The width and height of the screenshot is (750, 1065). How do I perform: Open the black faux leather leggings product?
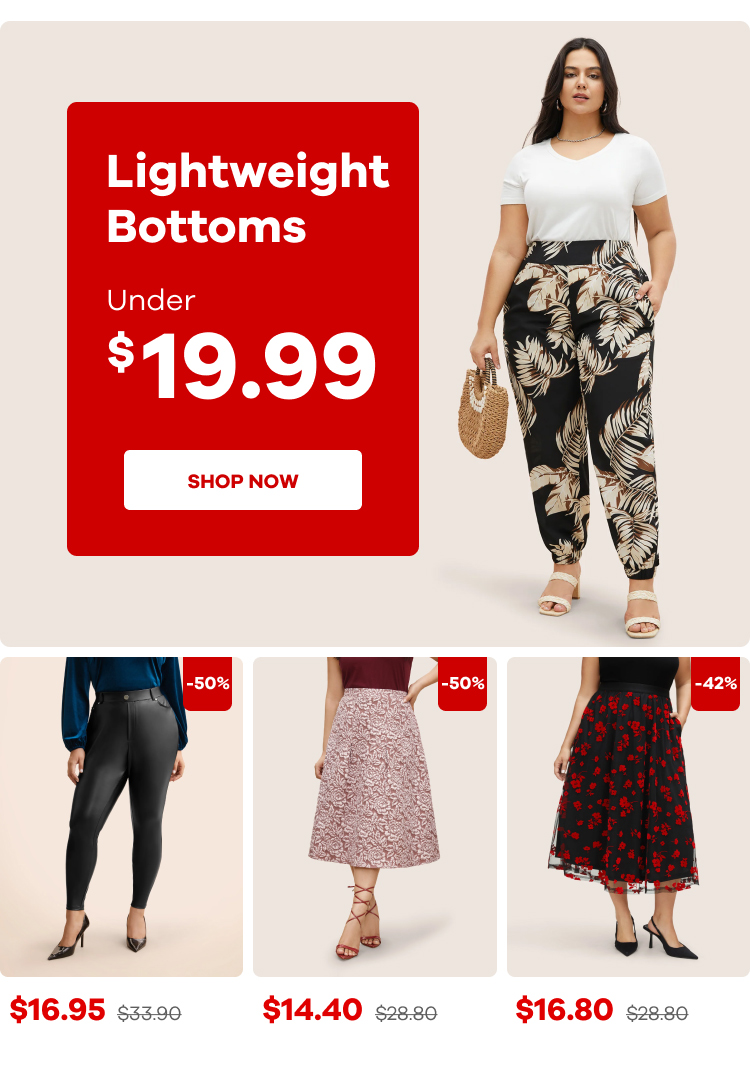click(121, 816)
